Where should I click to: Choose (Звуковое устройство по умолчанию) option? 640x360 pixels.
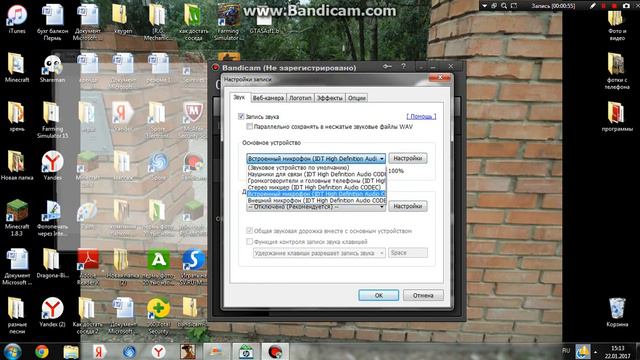[316, 167]
